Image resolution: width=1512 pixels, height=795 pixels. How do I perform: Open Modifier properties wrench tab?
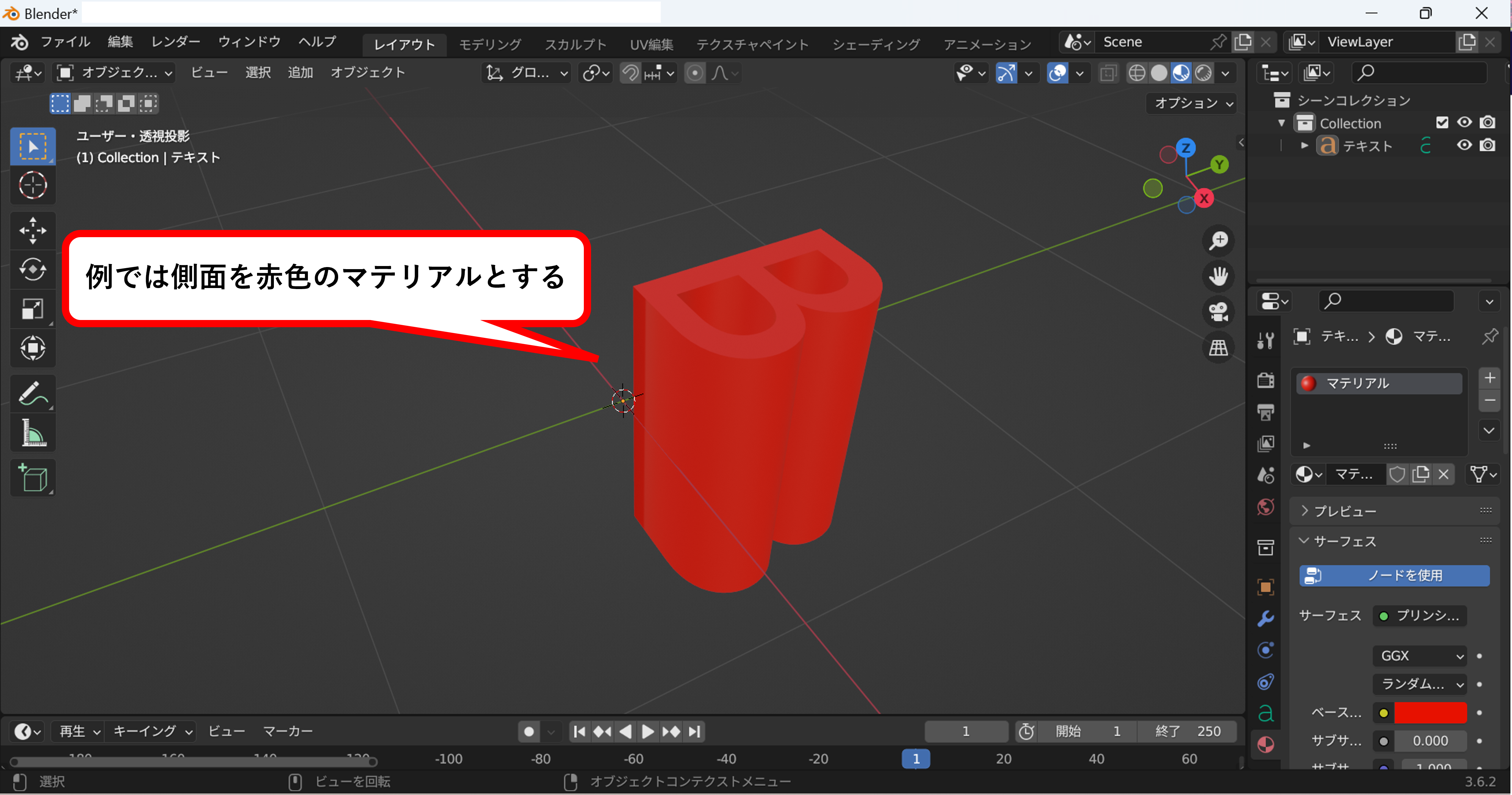[1266, 619]
